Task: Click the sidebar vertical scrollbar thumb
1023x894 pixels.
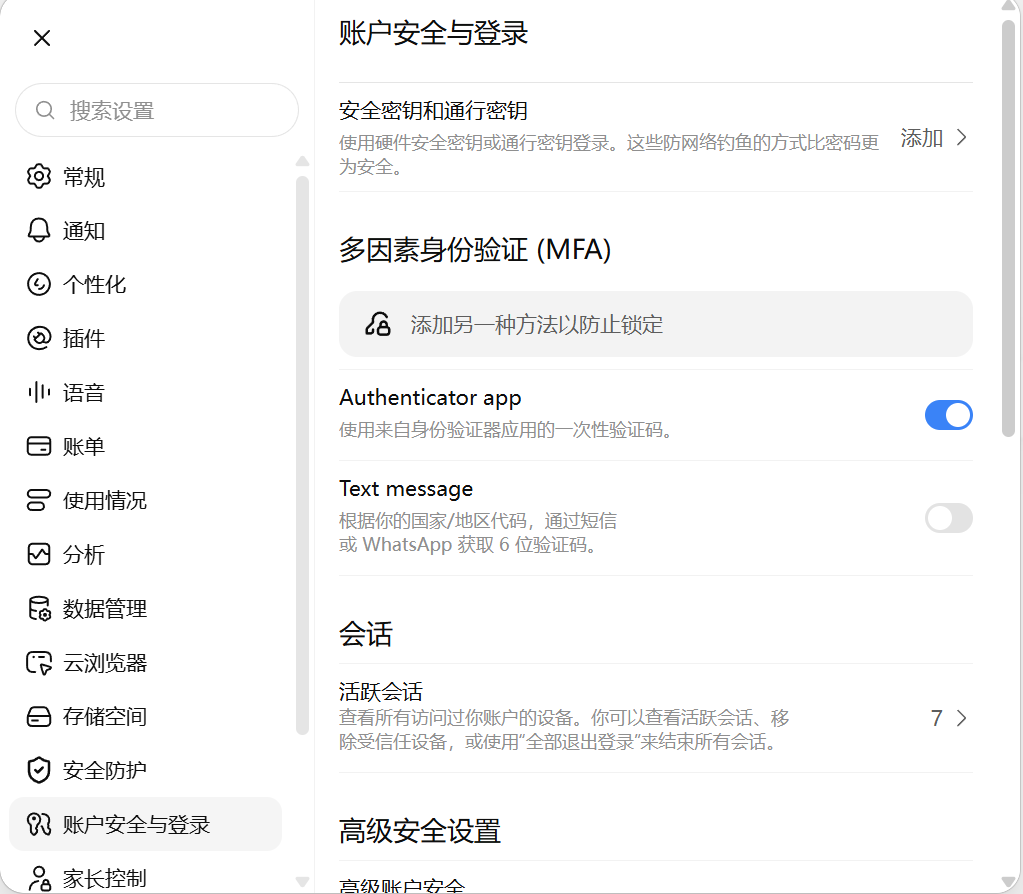Action: point(302,455)
